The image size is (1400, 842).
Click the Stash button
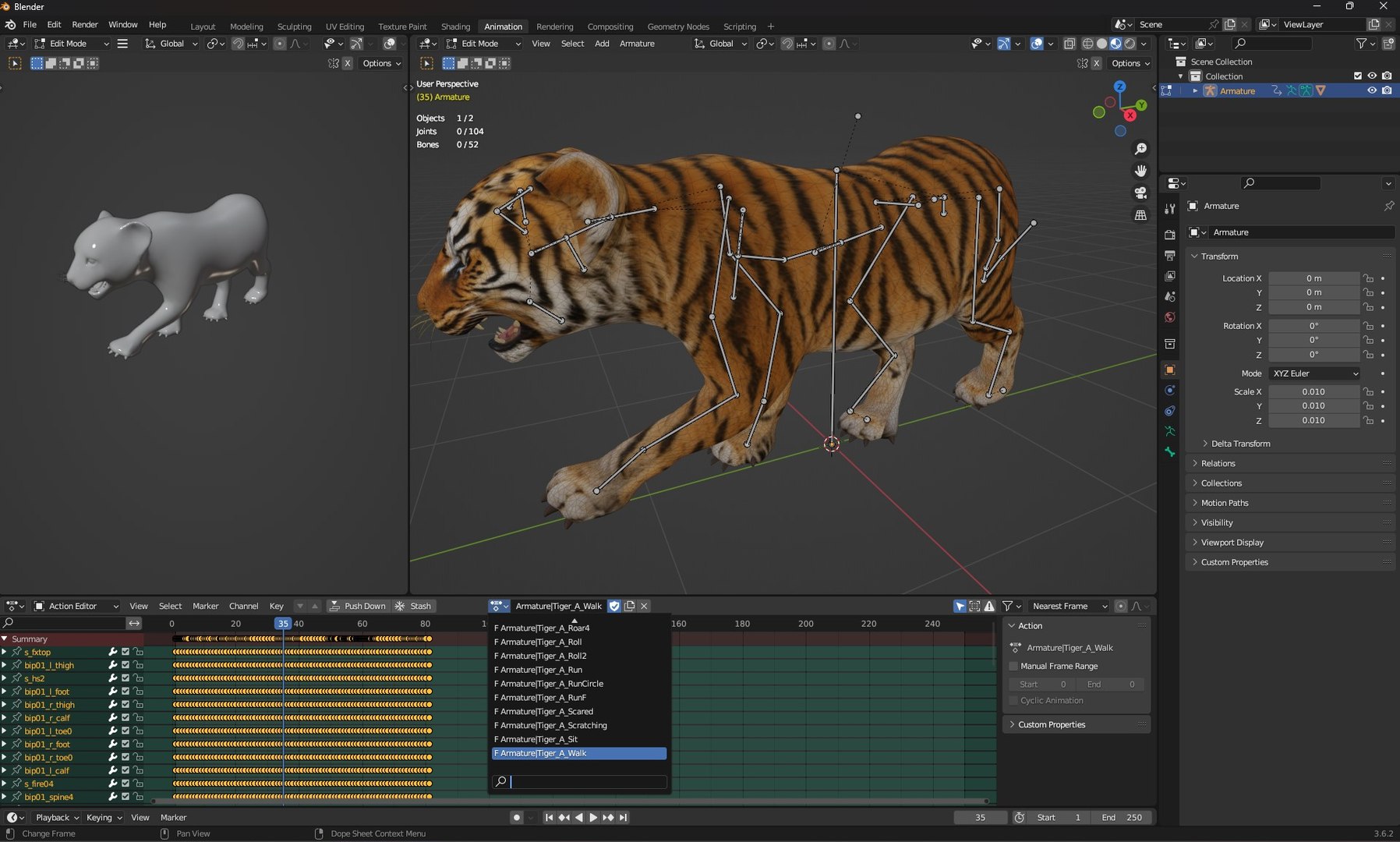[414, 606]
